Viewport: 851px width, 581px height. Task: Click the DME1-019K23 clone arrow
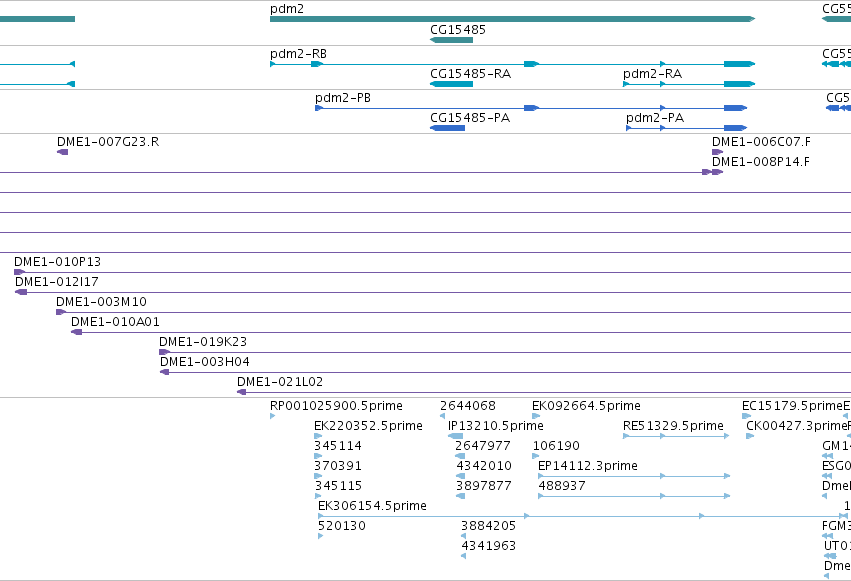pyautogui.click(x=164, y=352)
